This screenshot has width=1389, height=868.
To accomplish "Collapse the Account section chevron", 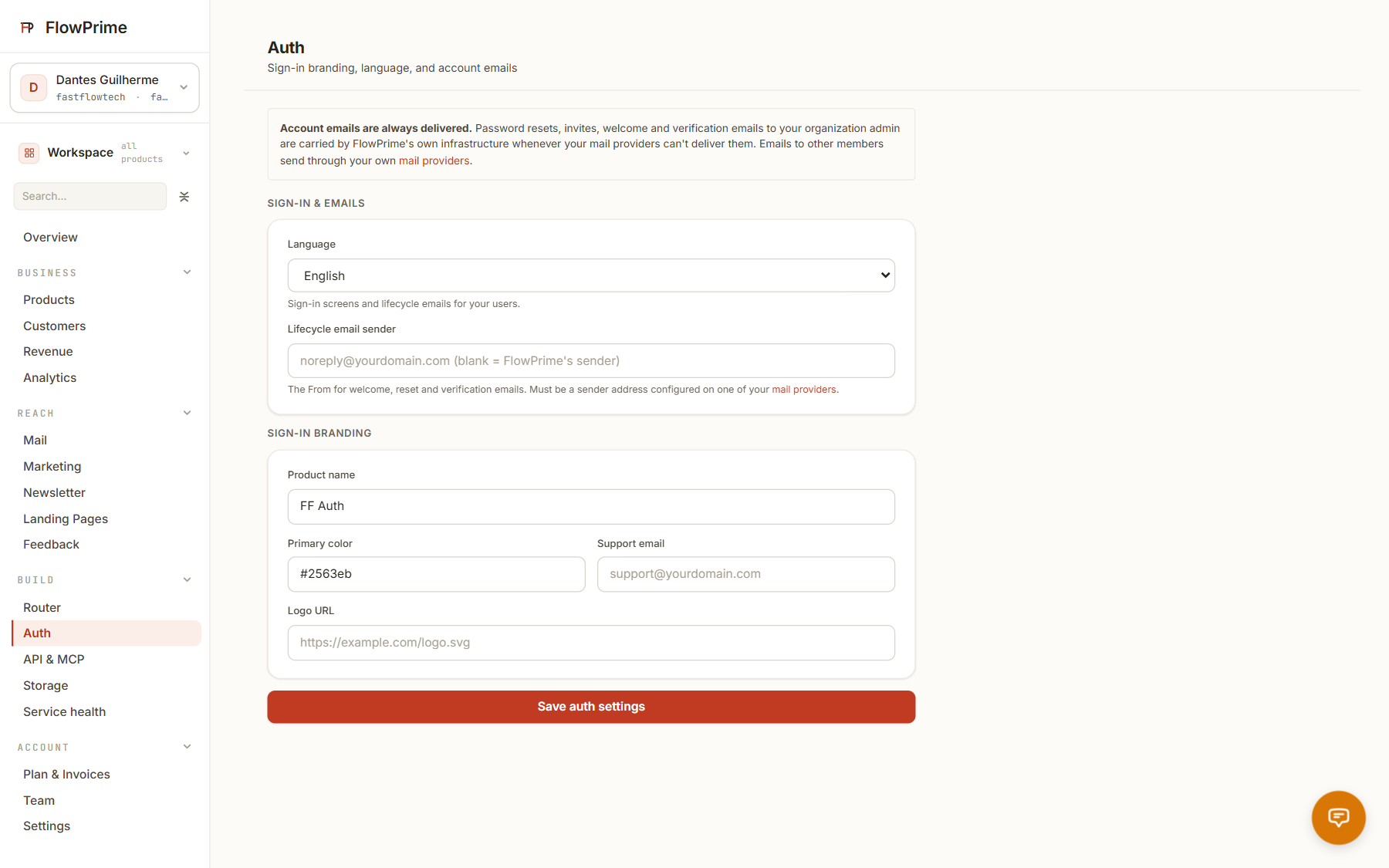I will [x=187, y=747].
